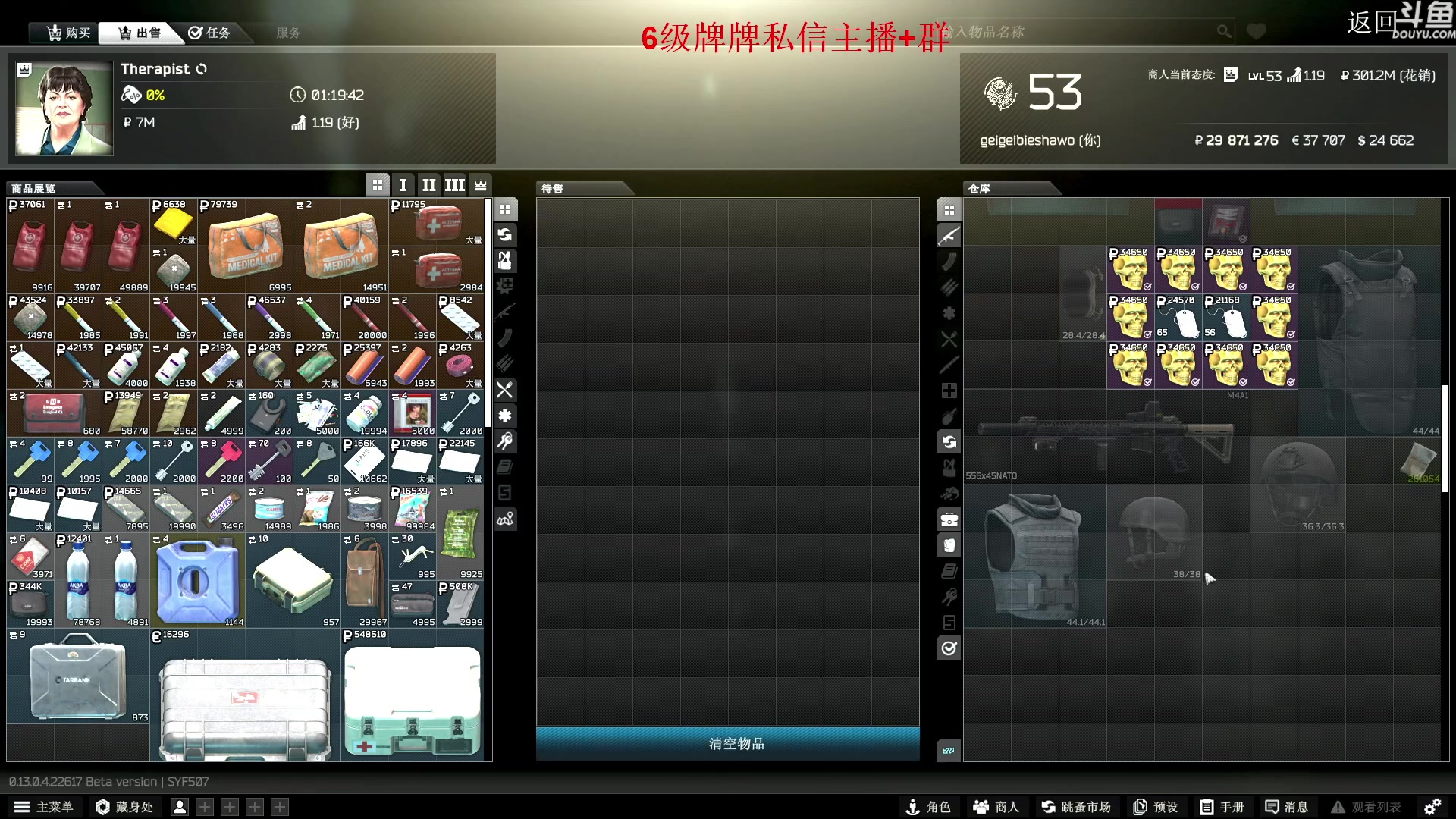This screenshot has height=819, width=1456.
Task: Filter stash by weapons rifle icon
Action: click(949, 236)
